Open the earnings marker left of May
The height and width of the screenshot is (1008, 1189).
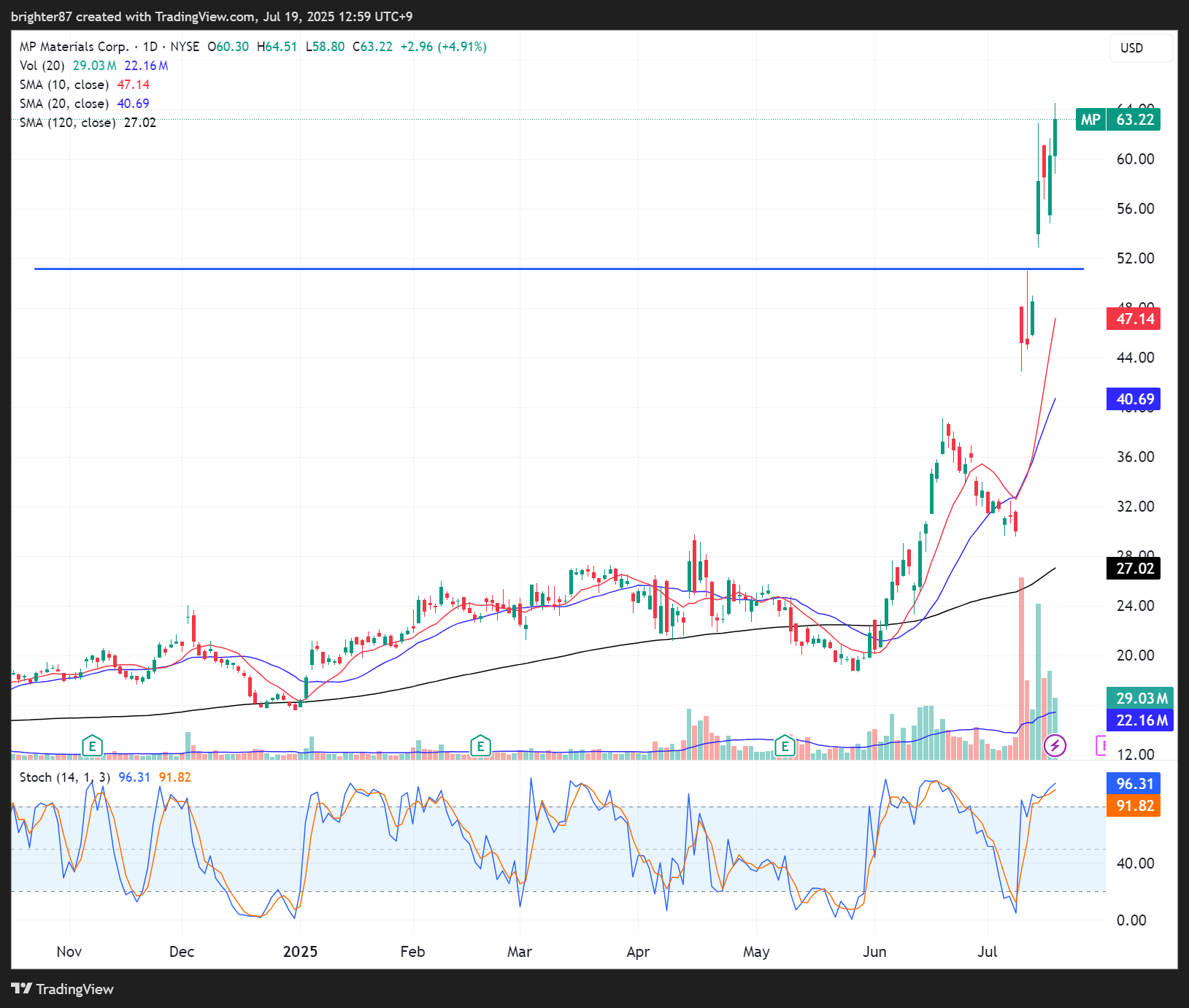pyautogui.click(x=785, y=746)
